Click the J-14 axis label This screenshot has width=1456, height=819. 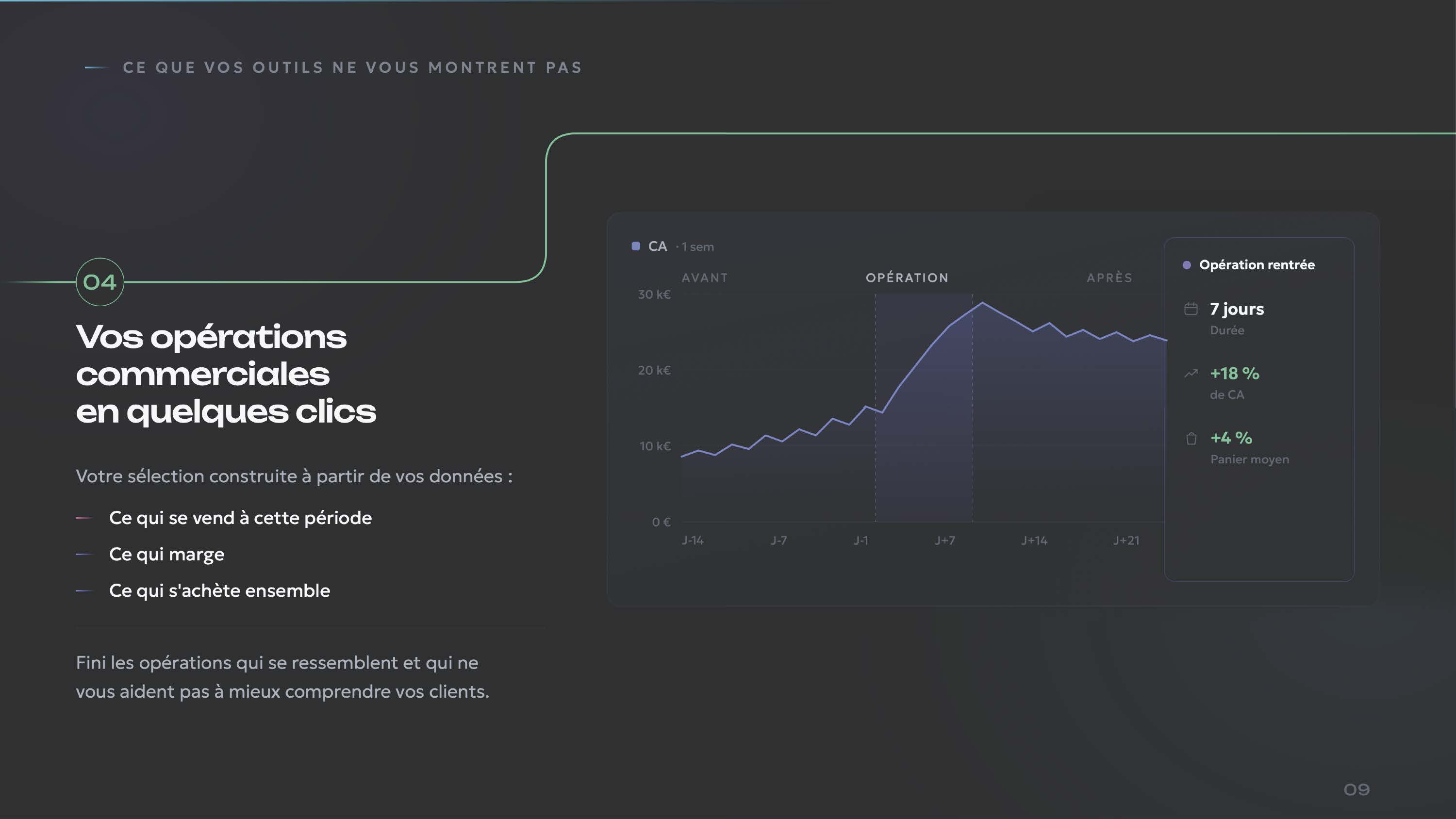tap(693, 541)
